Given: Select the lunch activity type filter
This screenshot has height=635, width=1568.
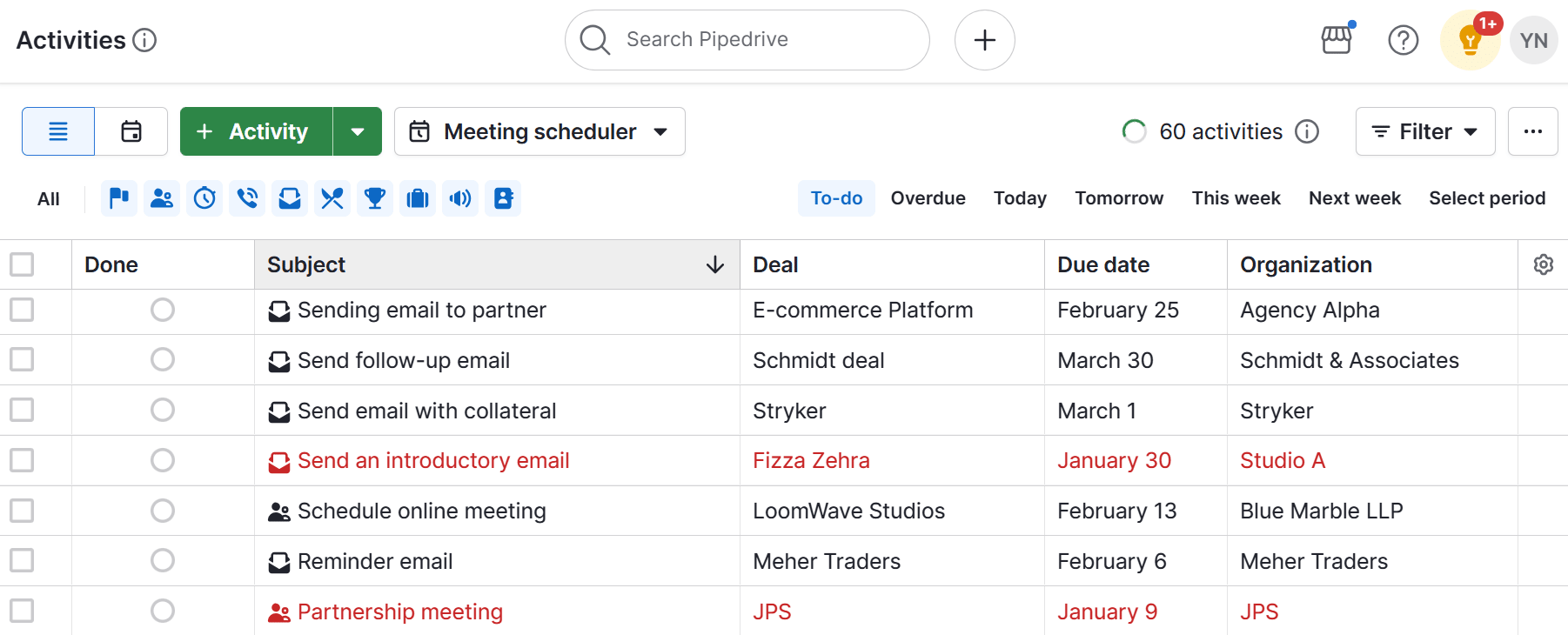Looking at the screenshot, I should [332, 197].
